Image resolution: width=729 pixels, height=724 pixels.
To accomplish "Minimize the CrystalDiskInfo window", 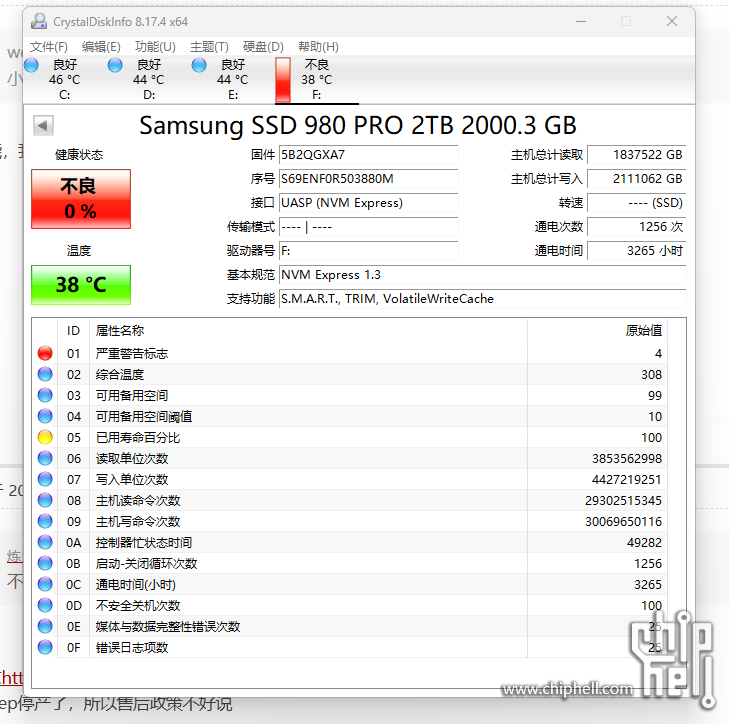I will (581, 21).
